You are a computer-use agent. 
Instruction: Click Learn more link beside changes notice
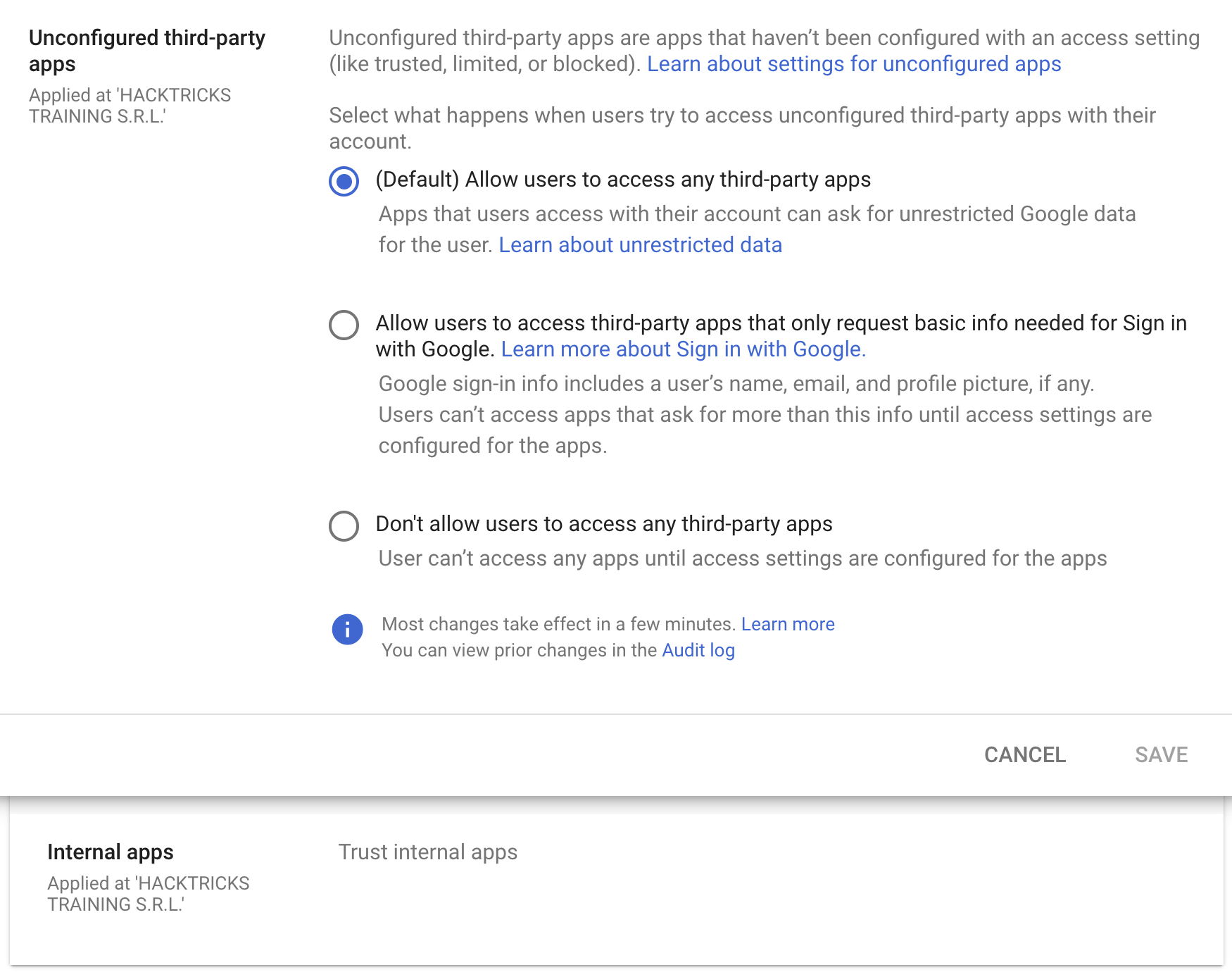click(787, 624)
